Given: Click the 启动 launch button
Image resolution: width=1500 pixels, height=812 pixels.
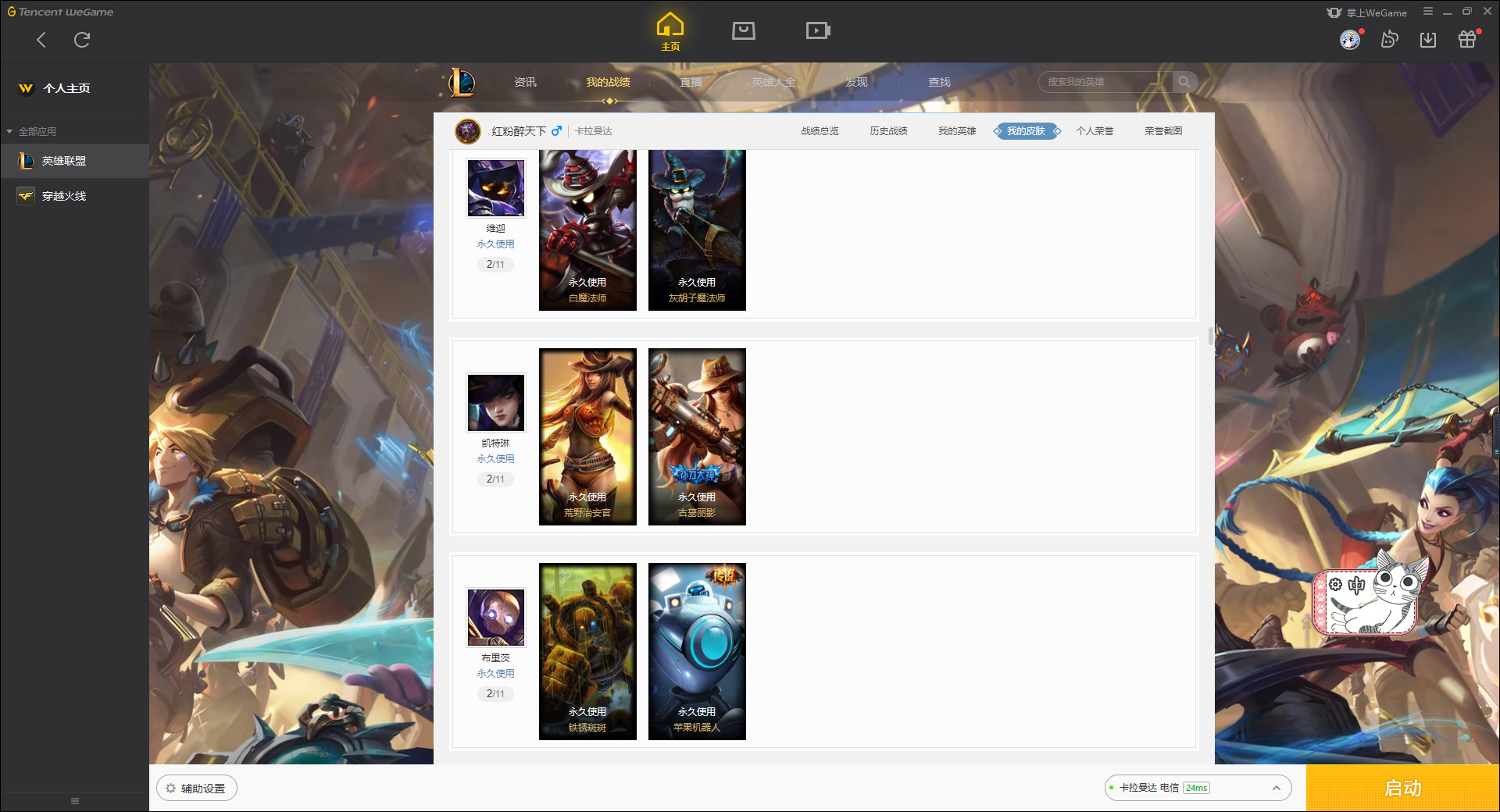Looking at the screenshot, I should 1402,788.
